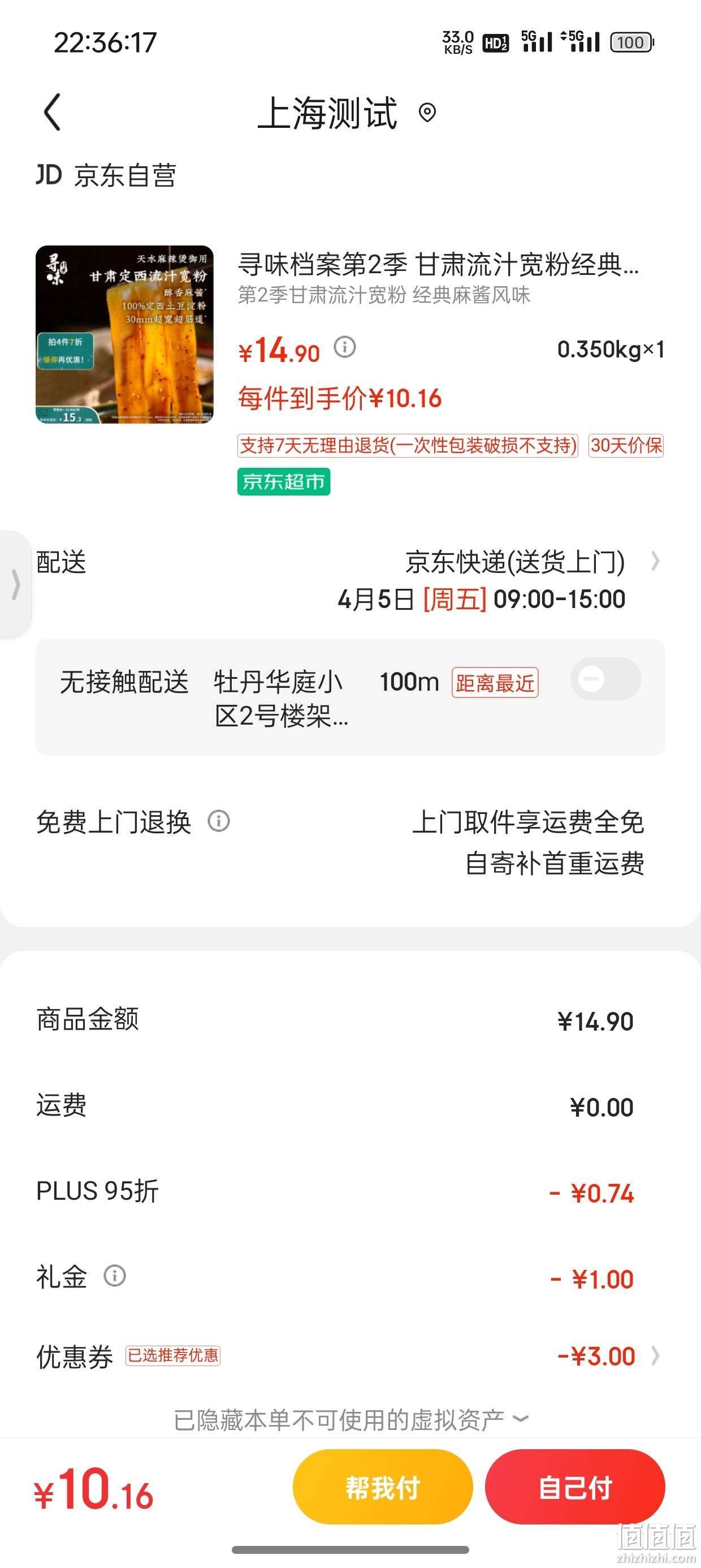Tap info icon beside ¥14.90 price

click(x=345, y=347)
